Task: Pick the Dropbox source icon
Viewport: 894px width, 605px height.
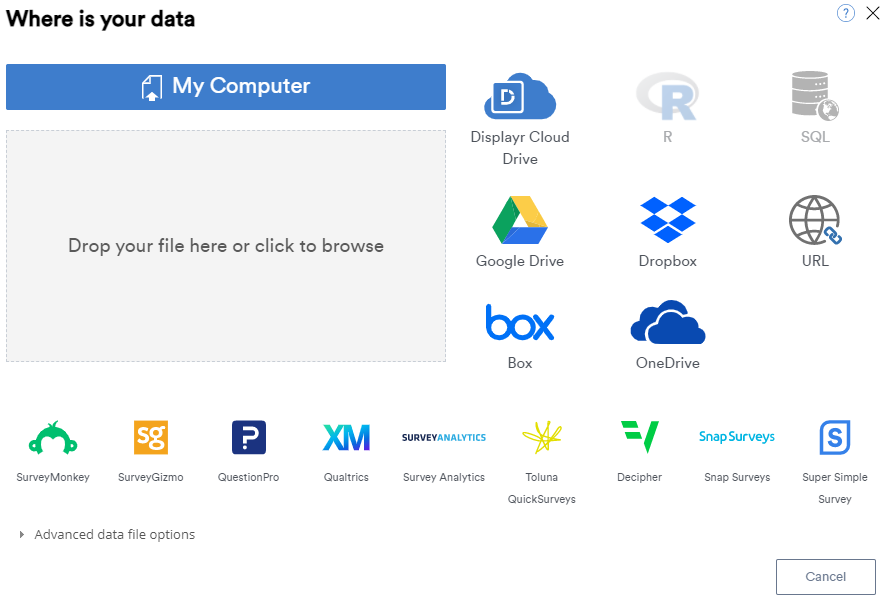Action: (668, 220)
